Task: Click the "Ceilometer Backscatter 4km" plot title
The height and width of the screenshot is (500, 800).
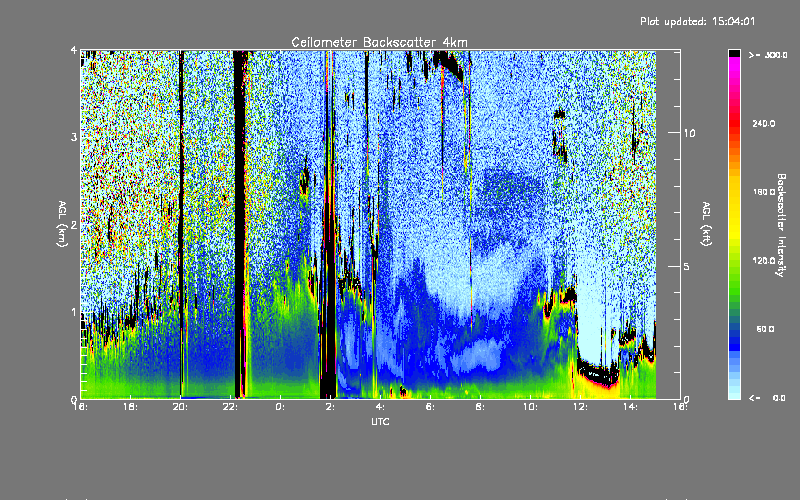Action: [379, 42]
